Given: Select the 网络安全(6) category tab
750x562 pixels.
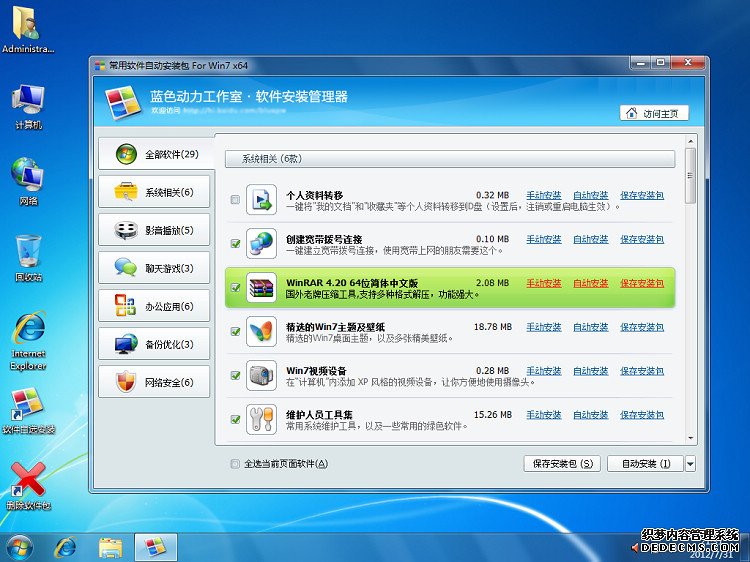Looking at the screenshot, I should [x=154, y=382].
